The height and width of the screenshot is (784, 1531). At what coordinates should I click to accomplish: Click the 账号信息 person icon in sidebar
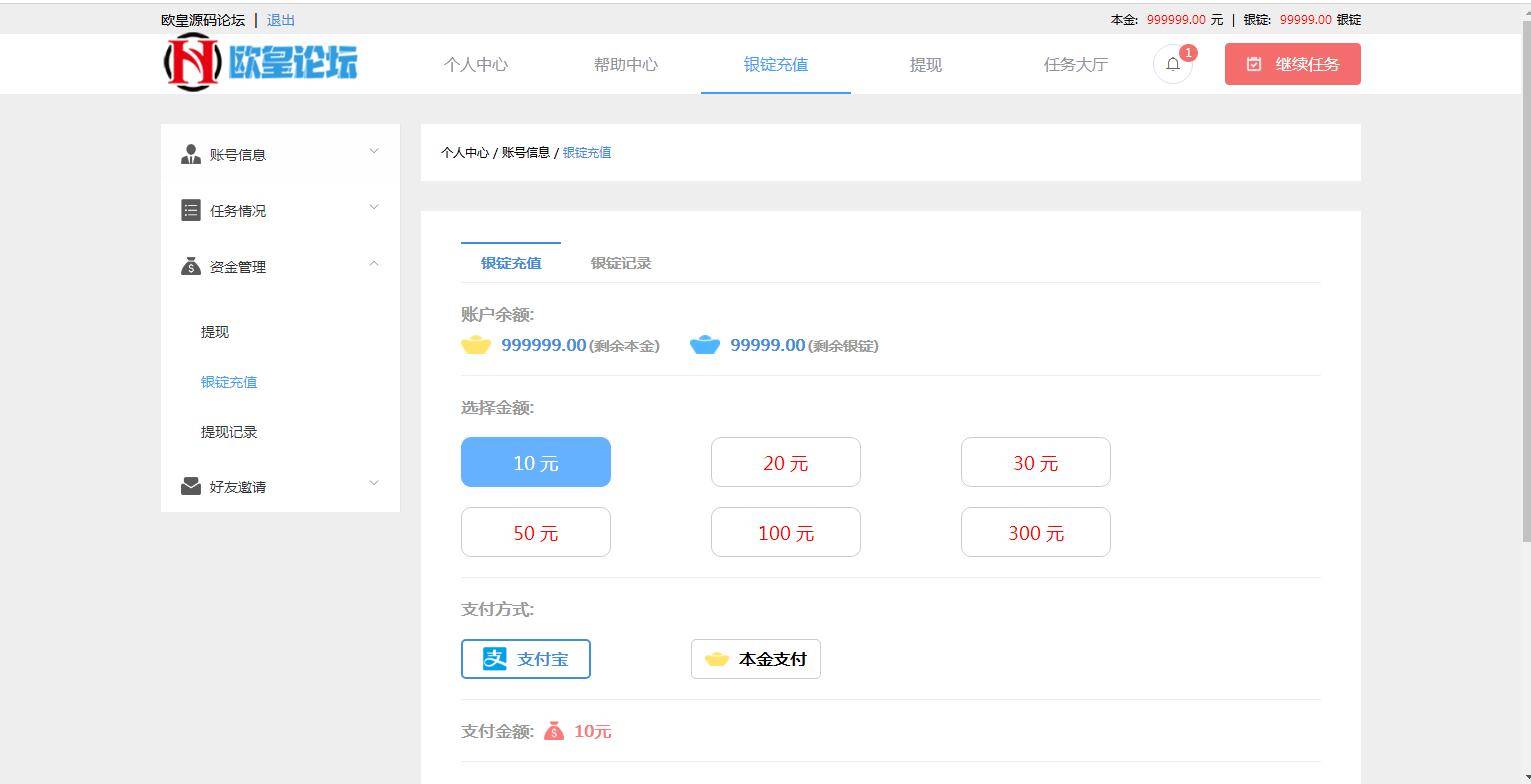click(x=191, y=154)
